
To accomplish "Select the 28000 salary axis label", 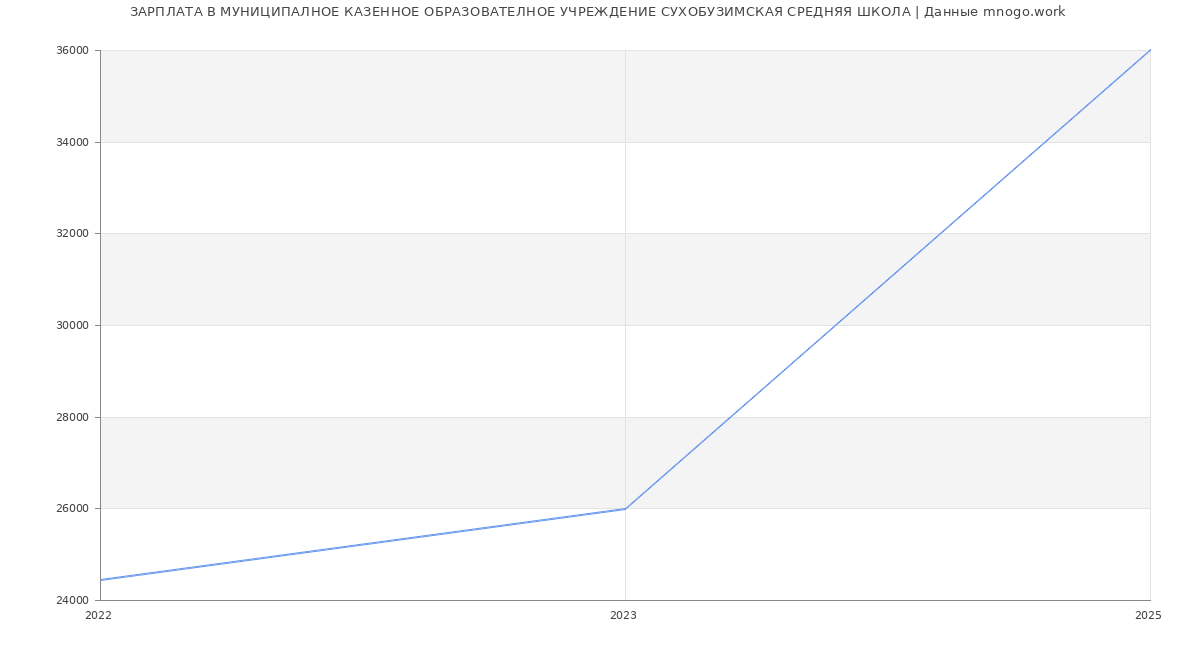I will click(72, 417).
